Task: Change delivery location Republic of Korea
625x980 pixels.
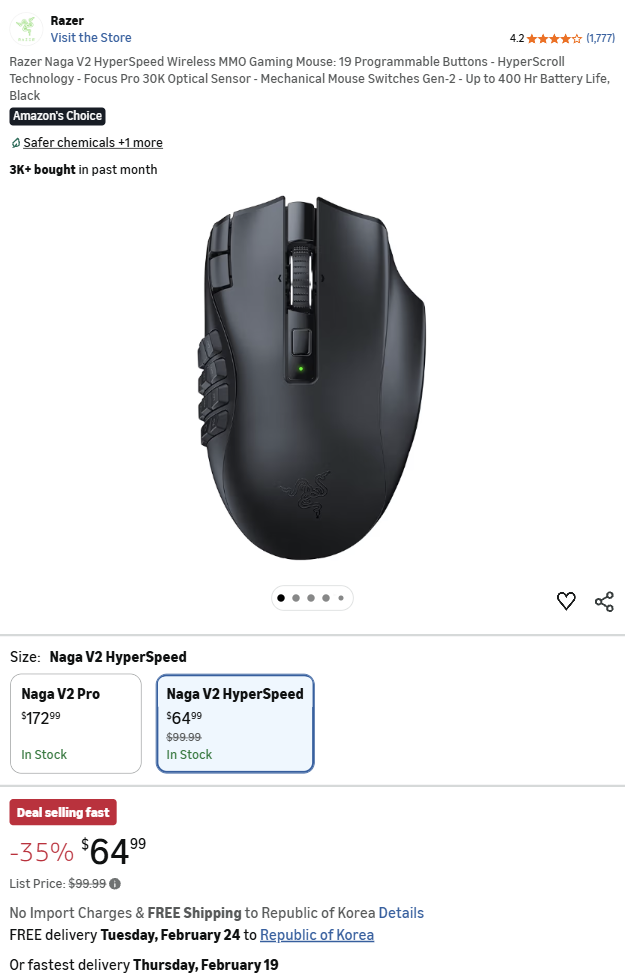Action: pyautogui.click(x=317, y=935)
